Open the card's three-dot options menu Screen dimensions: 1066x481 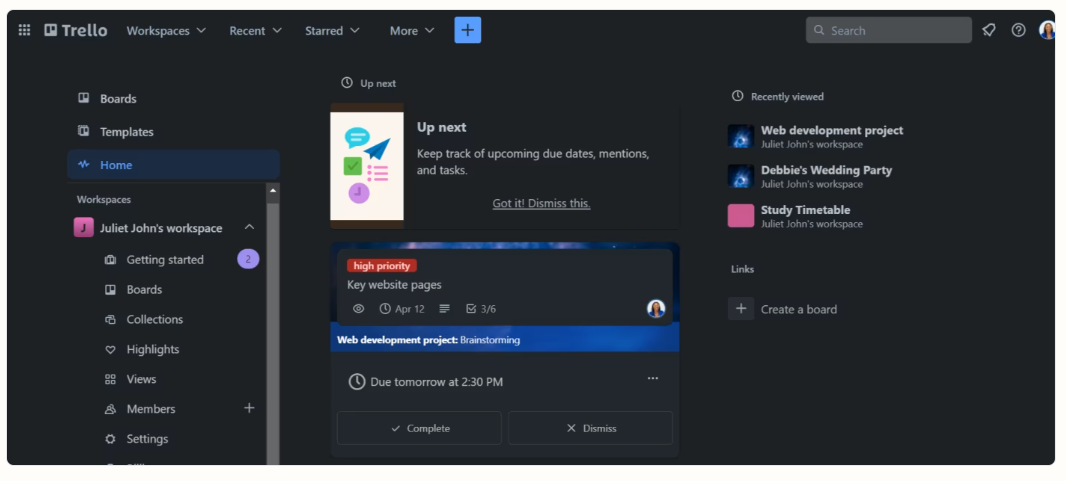[x=653, y=378]
